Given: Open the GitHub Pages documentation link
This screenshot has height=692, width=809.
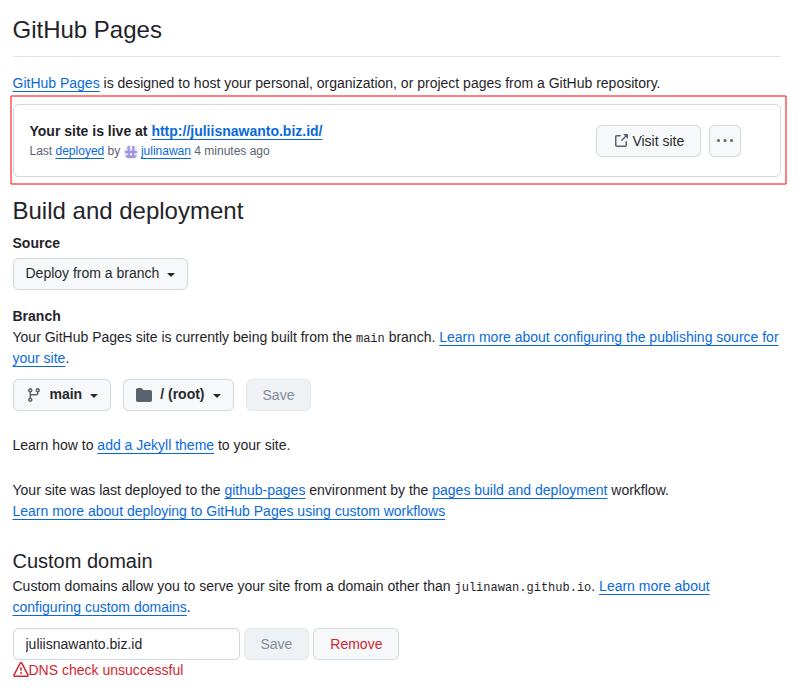Looking at the screenshot, I should pyautogui.click(x=56, y=83).
